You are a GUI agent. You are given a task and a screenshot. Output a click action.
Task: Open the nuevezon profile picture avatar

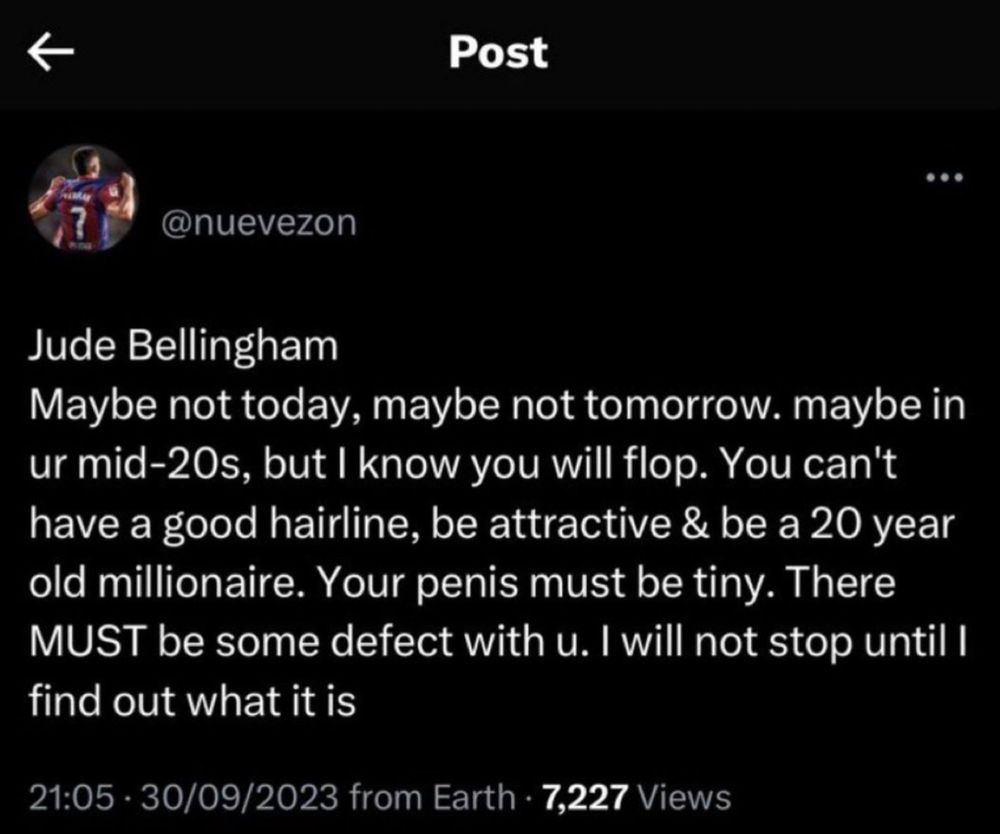[x=83, y=198]
